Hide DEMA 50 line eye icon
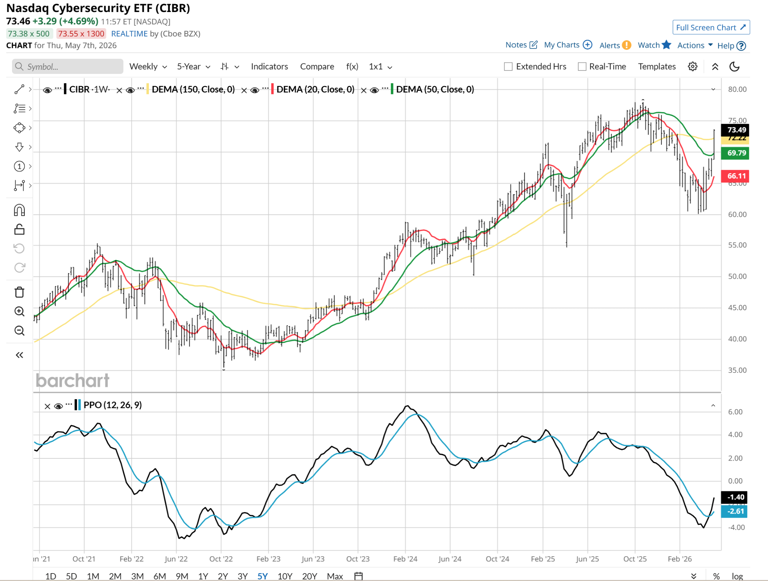This screenshot has width=768, height=581. (x=374, y=90)
